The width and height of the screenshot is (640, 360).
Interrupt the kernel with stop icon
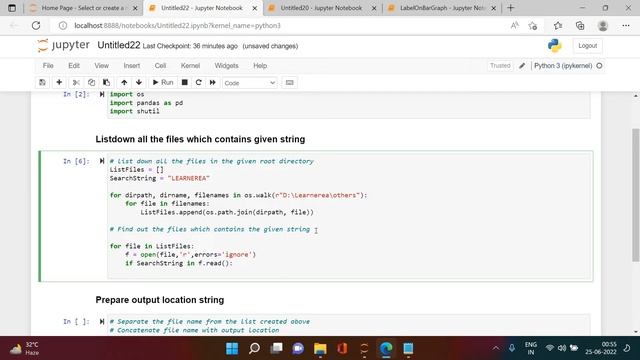184,82
